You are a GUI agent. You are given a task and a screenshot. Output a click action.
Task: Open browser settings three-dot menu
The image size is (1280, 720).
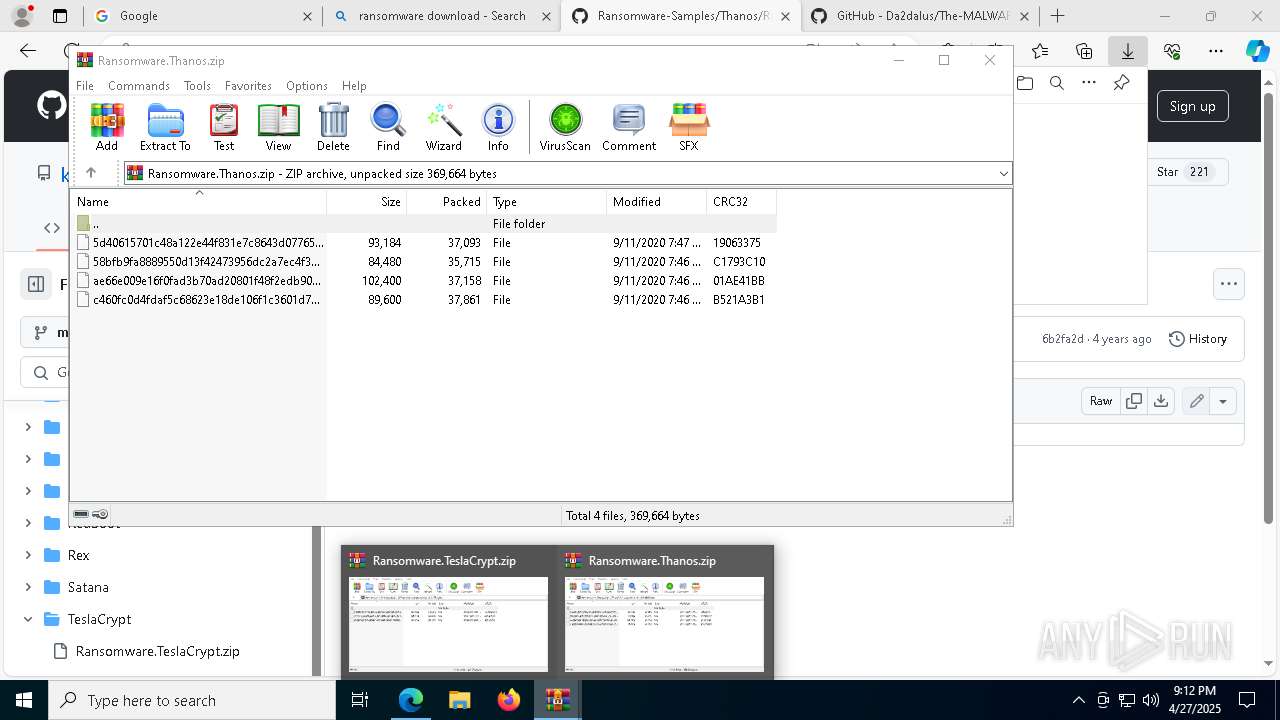(1216, 51)
